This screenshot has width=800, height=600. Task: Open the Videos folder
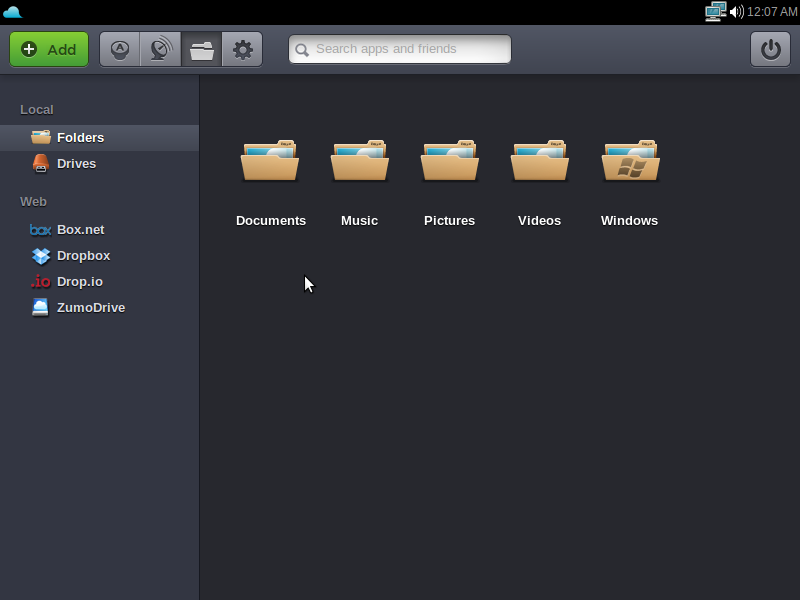tap(540, 163)
